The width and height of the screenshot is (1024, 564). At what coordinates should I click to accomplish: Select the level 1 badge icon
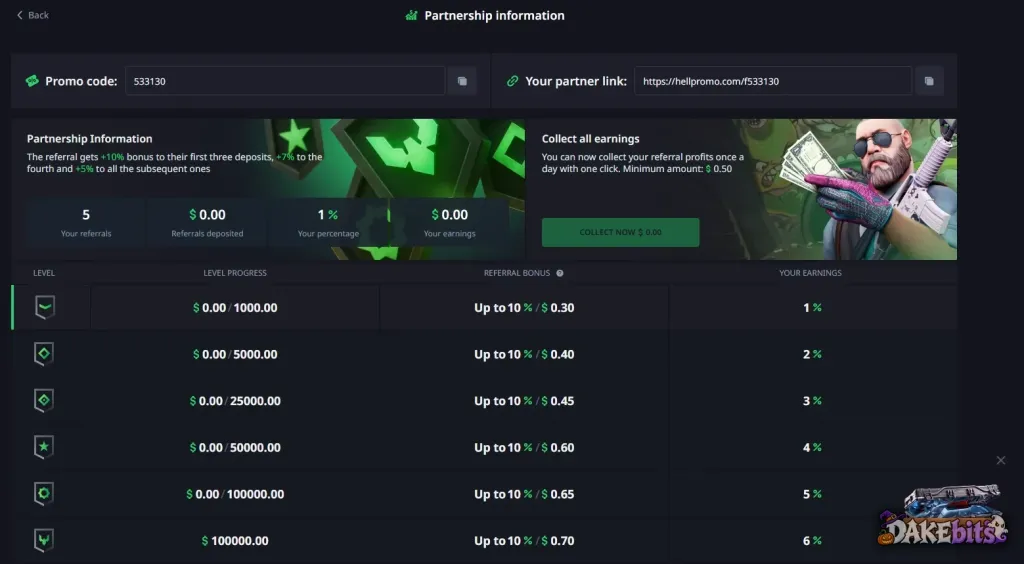point(44,307)
